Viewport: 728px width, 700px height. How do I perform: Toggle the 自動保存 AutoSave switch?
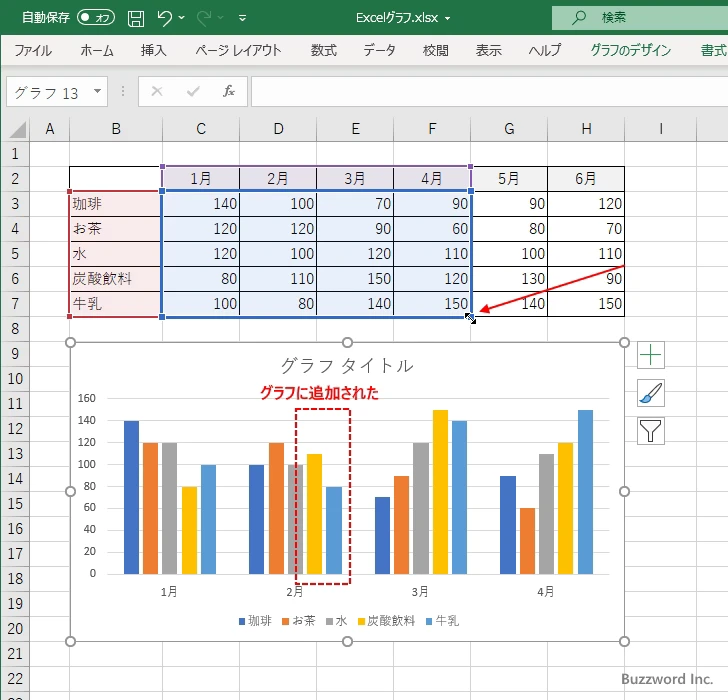[x=96, y=18]
